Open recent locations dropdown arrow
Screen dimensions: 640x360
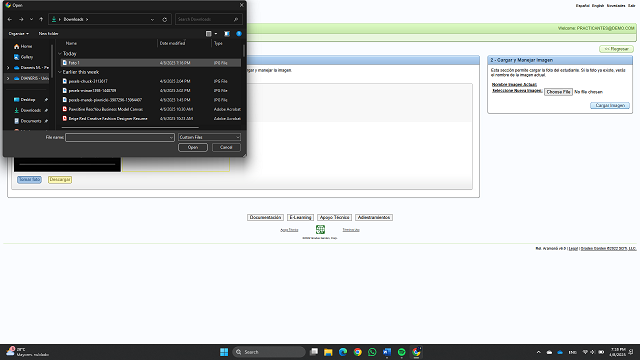click(x=31, y=19)
